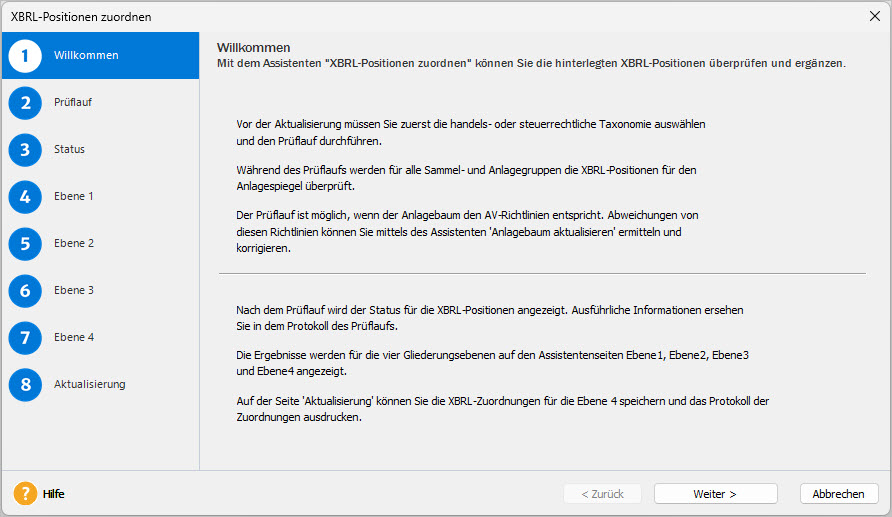The height and width of the screenshot is (517, 892).
Task: Switch to the Ebene 2 page
Action: (74, 243)
